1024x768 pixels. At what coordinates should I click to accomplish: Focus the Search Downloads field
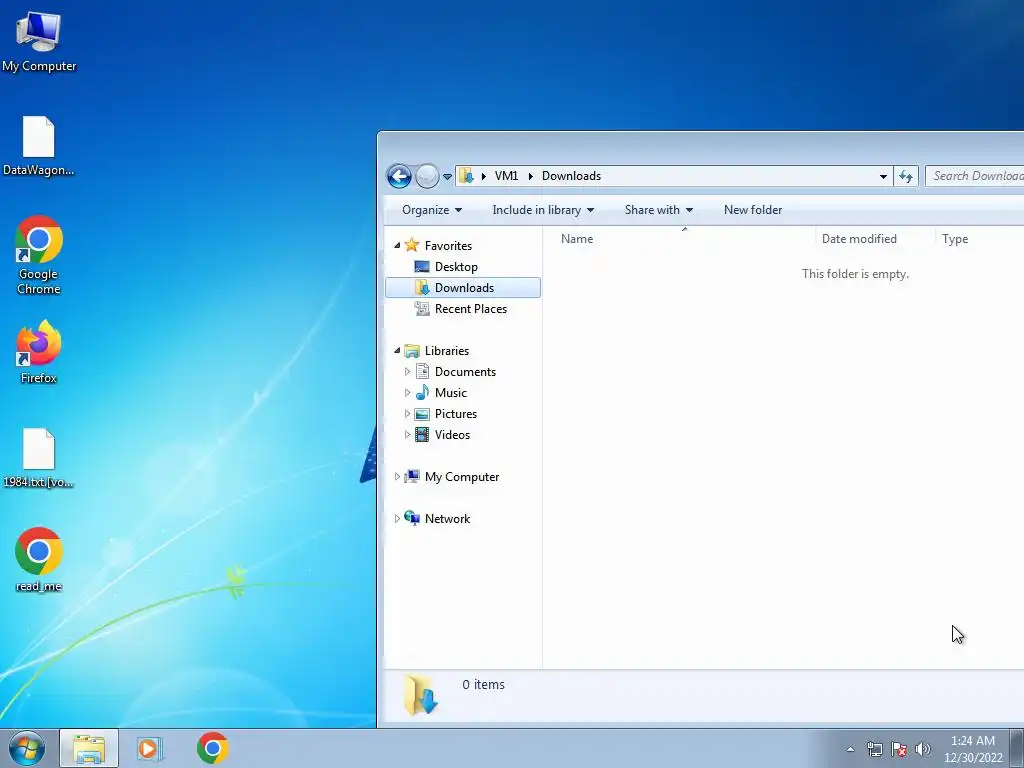coord(974,176)
